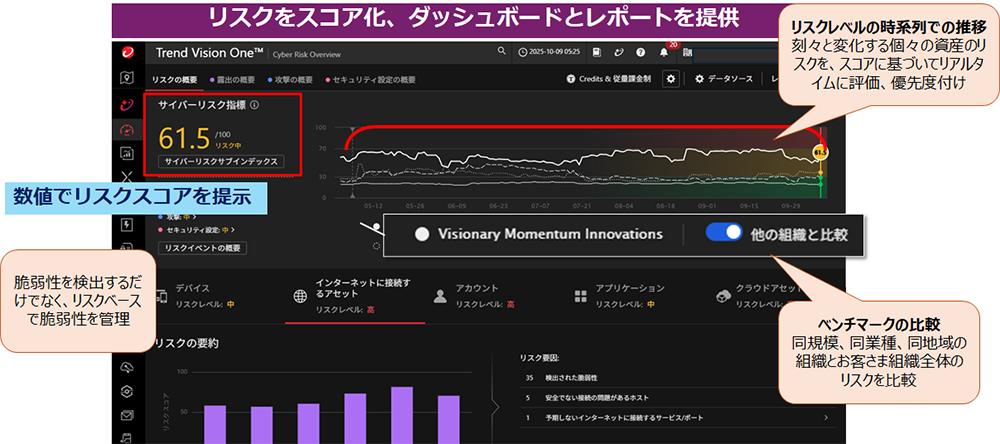This screenshot has width=1000, height=444.
Task: Click the Trend Micro logo icon
Action: click(127, 52)
